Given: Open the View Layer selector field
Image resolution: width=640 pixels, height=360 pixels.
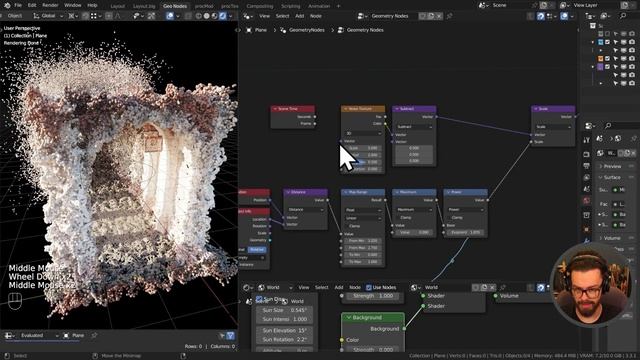Looking at the screenshot, I should (x=596, y=5).
